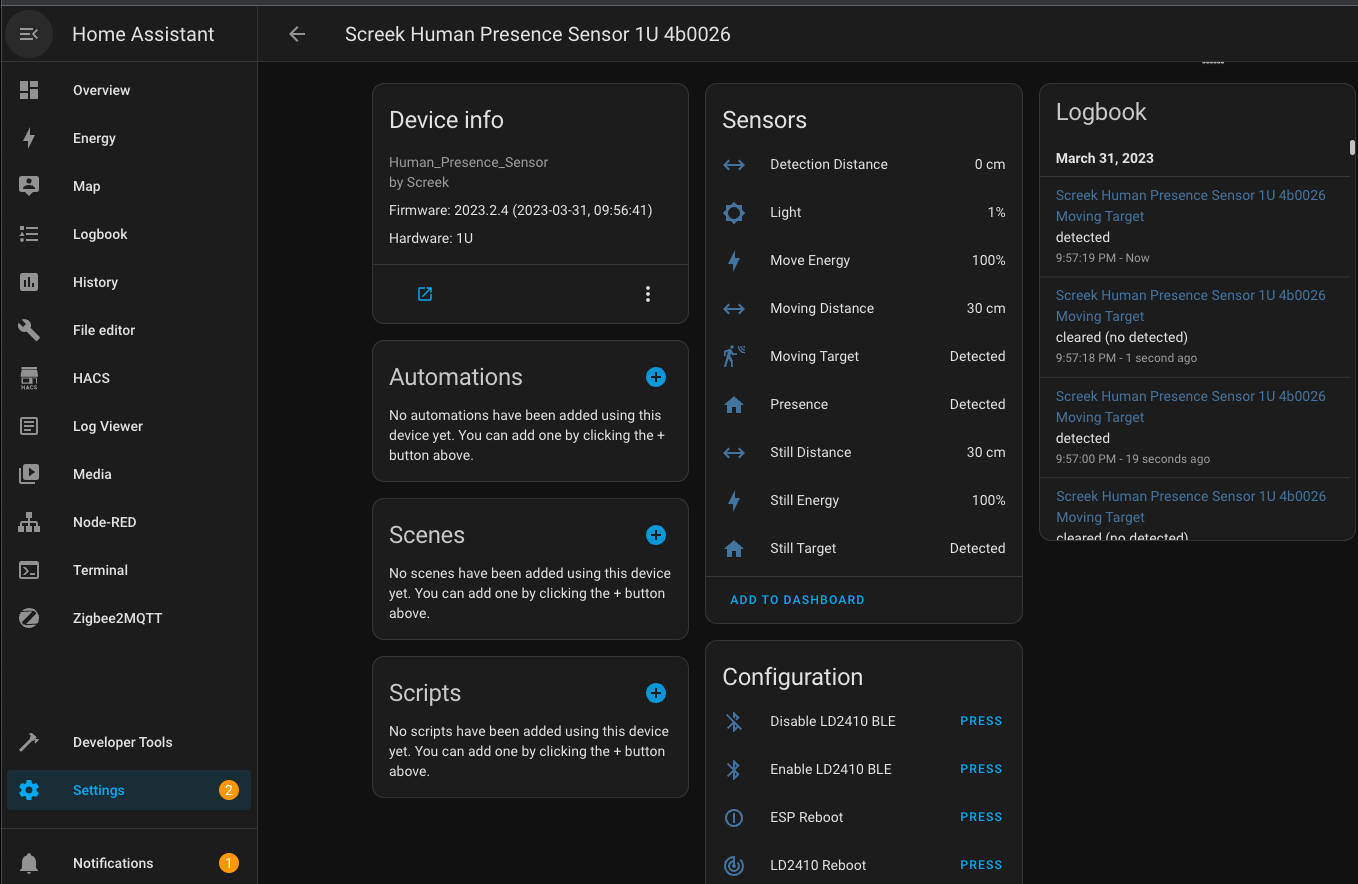The width and height of the screenshot is (1358, 884).
Task: Open the Notifications panel
Action: click(x=113, y=863)
